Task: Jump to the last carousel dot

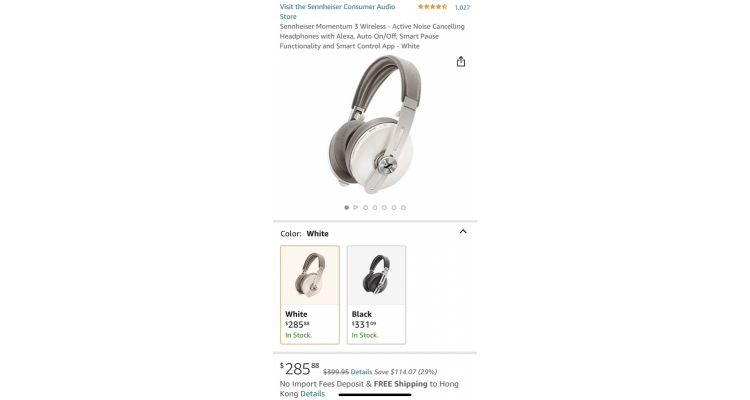Action: [x=403, y=208]
